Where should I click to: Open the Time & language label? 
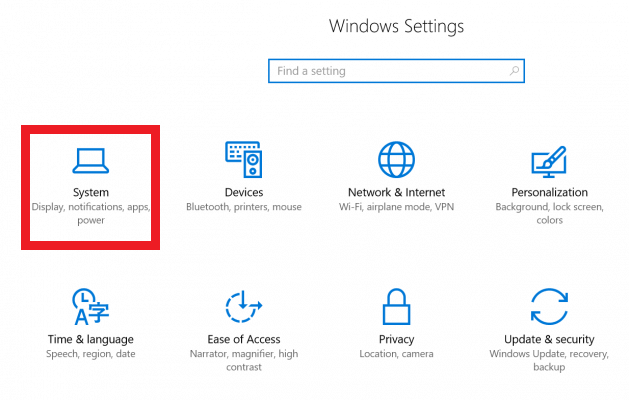[90, 339]
